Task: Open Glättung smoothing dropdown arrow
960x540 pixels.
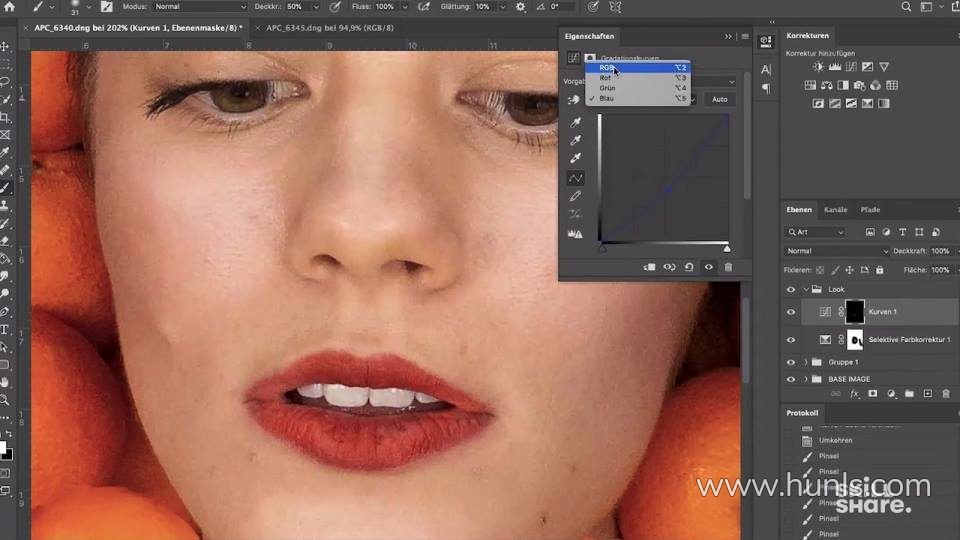Action: click(x=503, y=7)
